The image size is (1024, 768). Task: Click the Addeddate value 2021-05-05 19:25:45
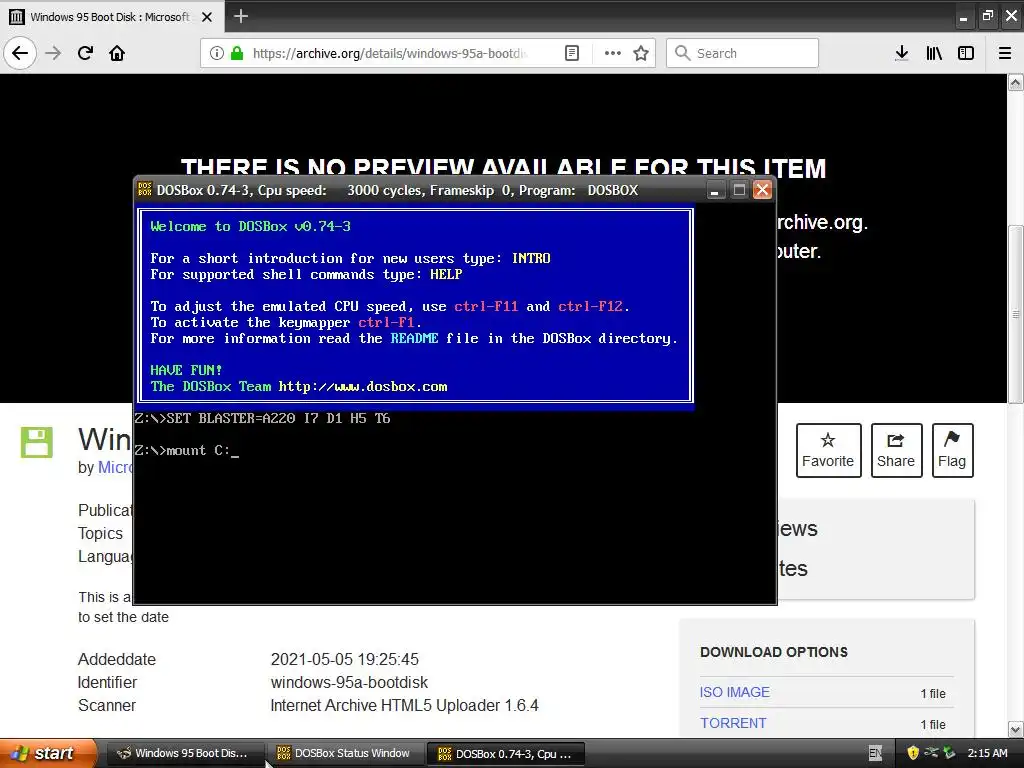(x=345, y=660)
